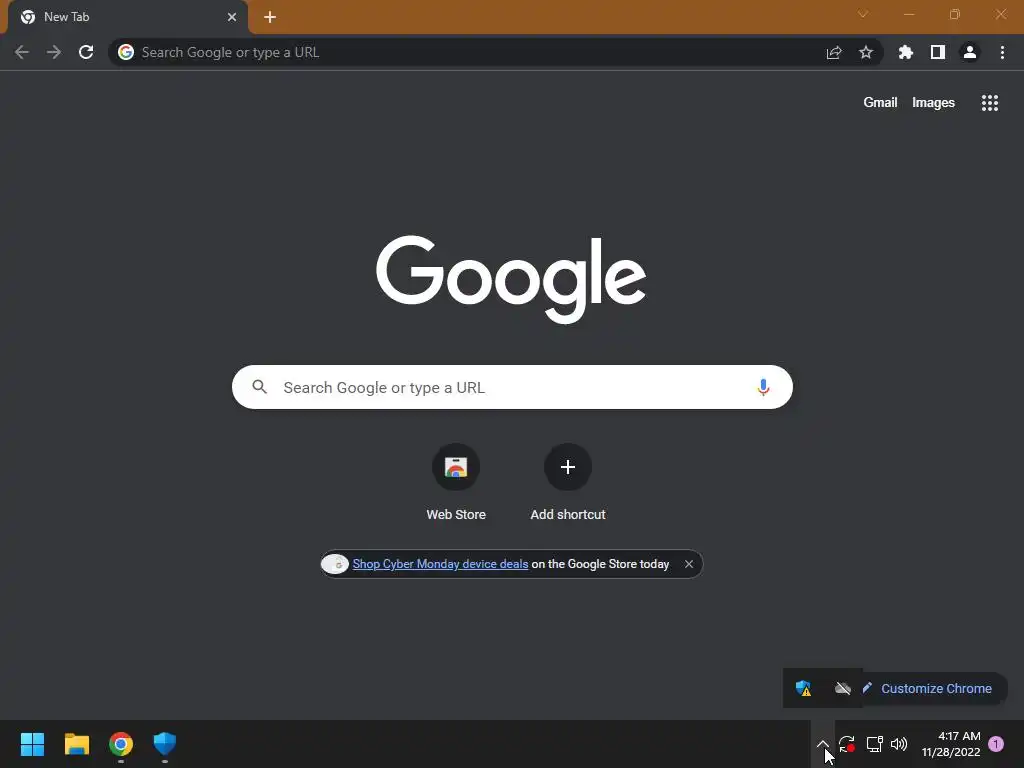Open a new tab with plus
This screenshot has height=768, width=1024.
point(270,17)
